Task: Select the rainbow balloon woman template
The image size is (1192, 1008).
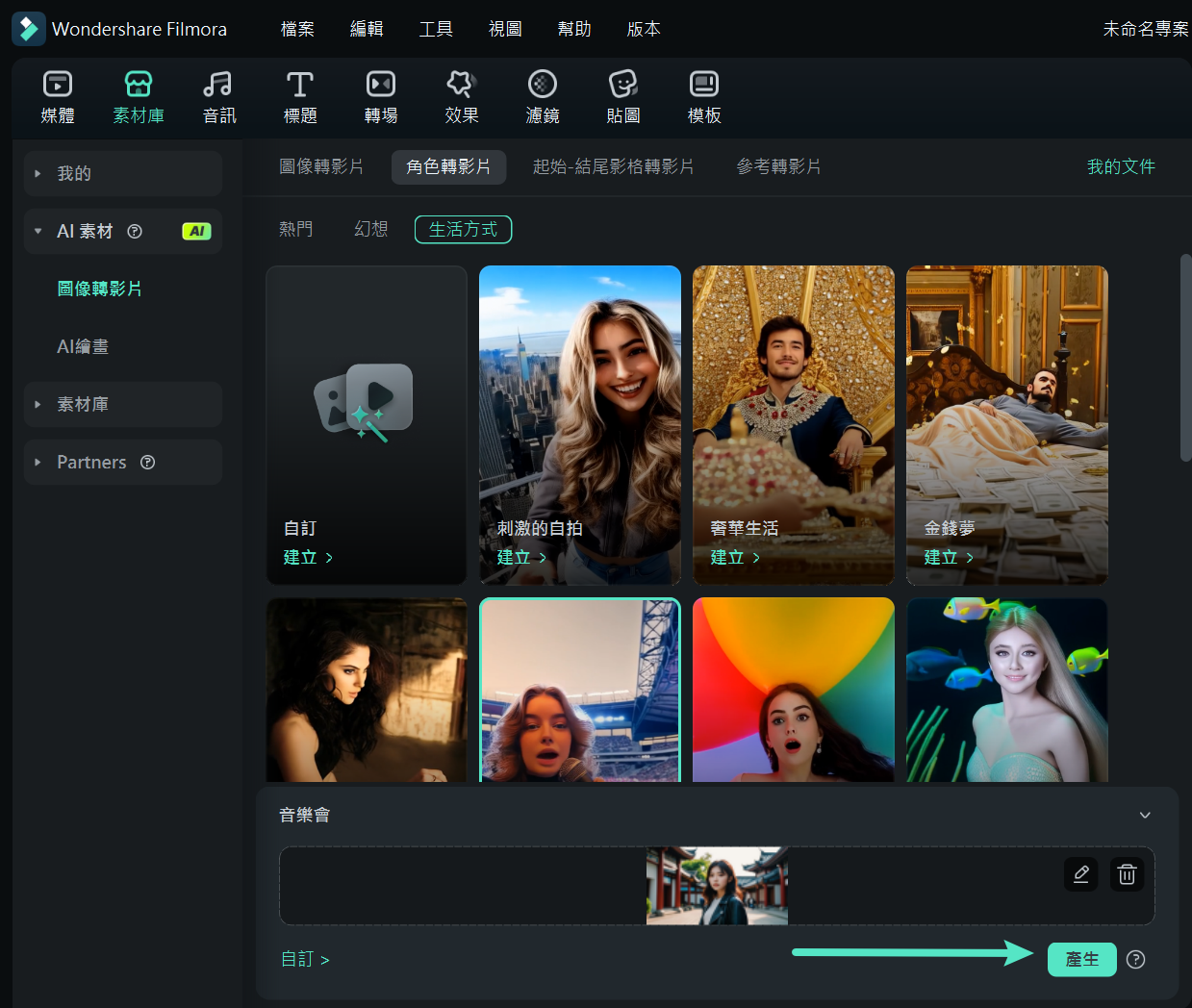Action: click(794, 690)
